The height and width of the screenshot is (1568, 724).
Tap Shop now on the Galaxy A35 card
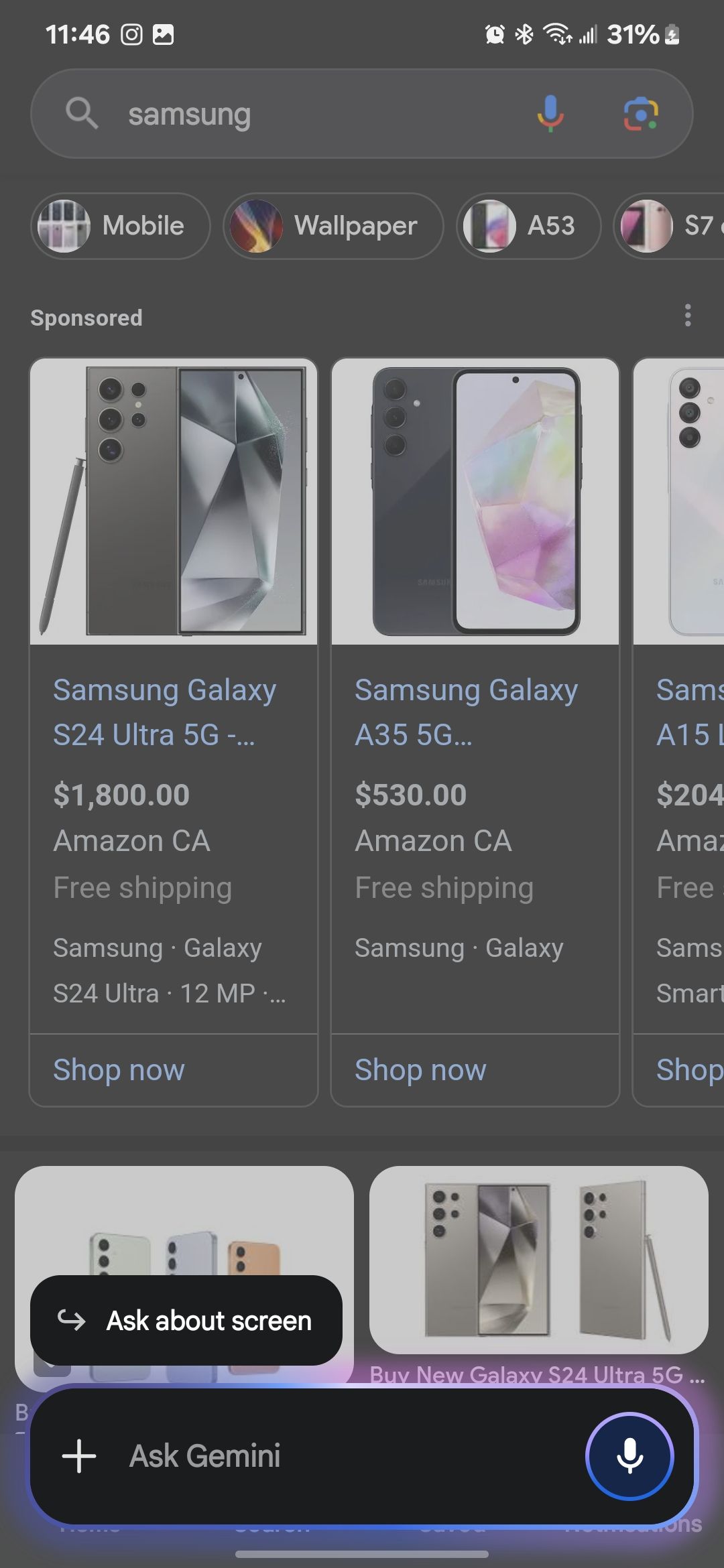coord(420,1070)
